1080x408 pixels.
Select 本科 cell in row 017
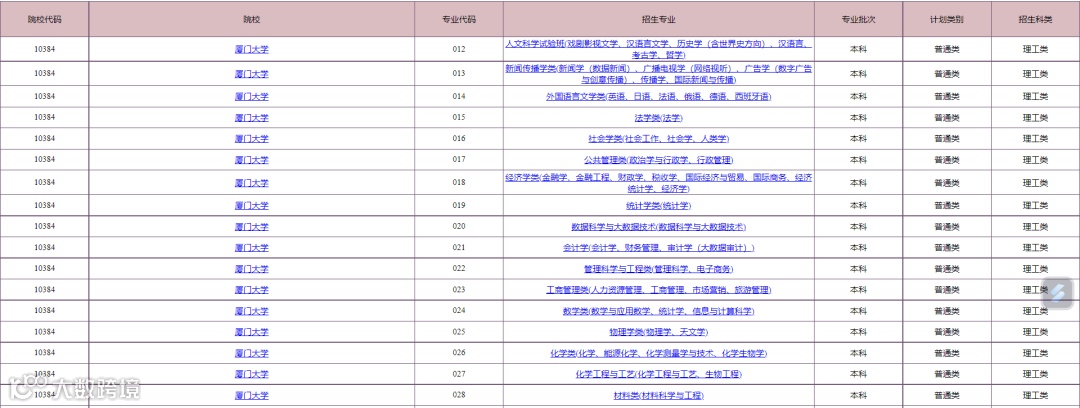pyautogui.click(x=858, y=159)
